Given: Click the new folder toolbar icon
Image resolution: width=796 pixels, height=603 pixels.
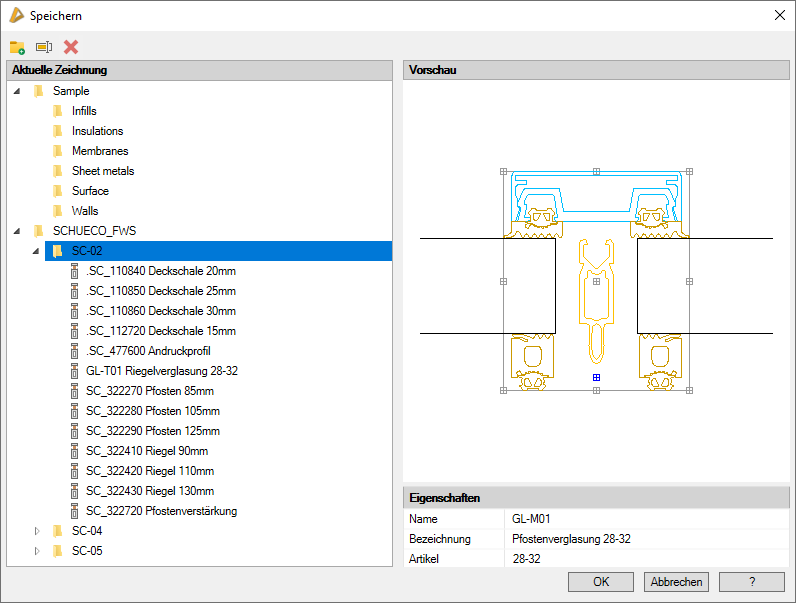Looking at the screenshot, I should pyautogui.click(x=17, y=47).
